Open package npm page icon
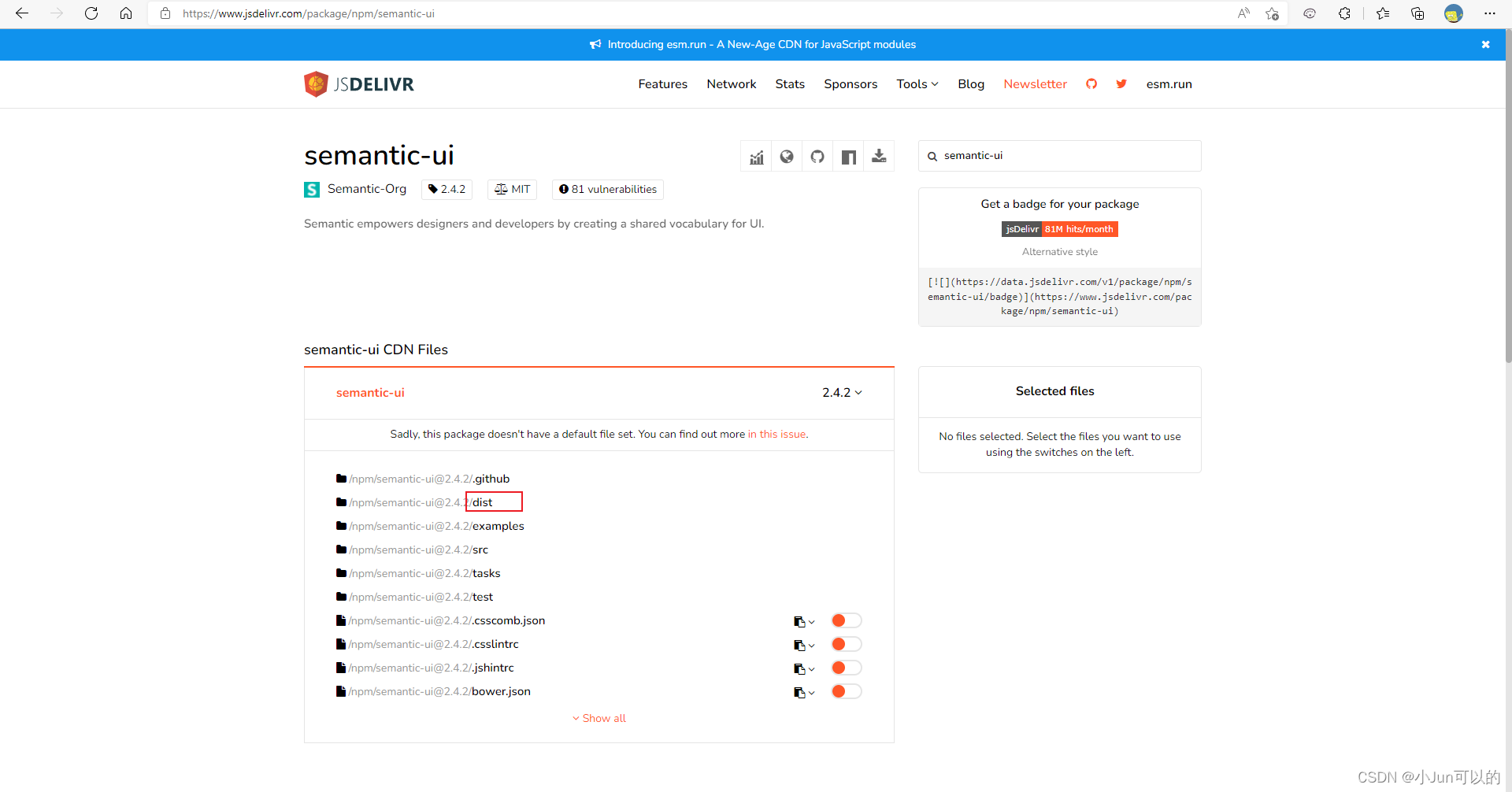The width and height of the screenshot is (1512, 792). coord(848,157)
